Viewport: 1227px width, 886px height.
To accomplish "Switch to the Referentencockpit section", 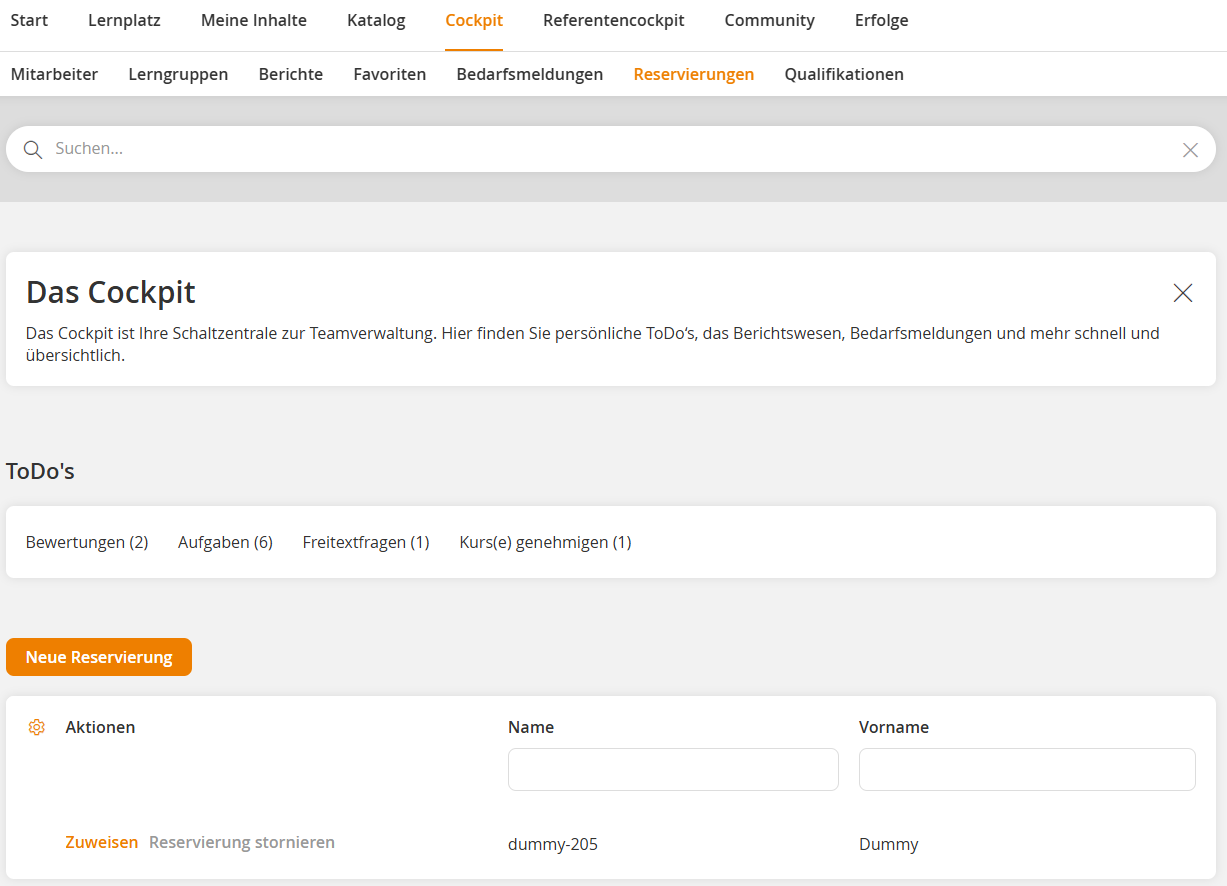I will (613, 20).
